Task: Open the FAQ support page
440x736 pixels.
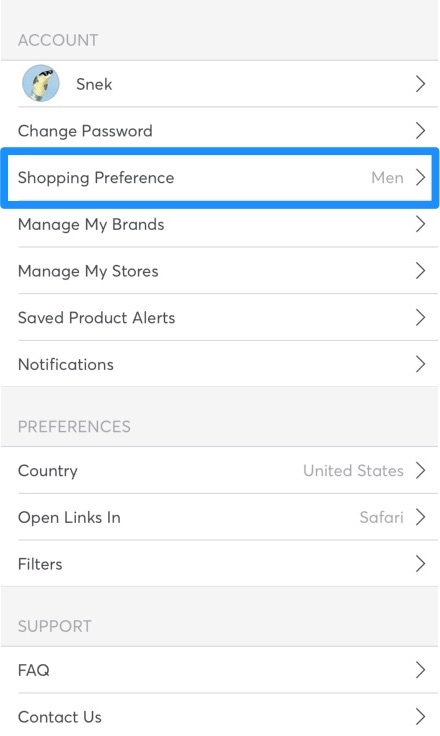Action: coord(220,670)
